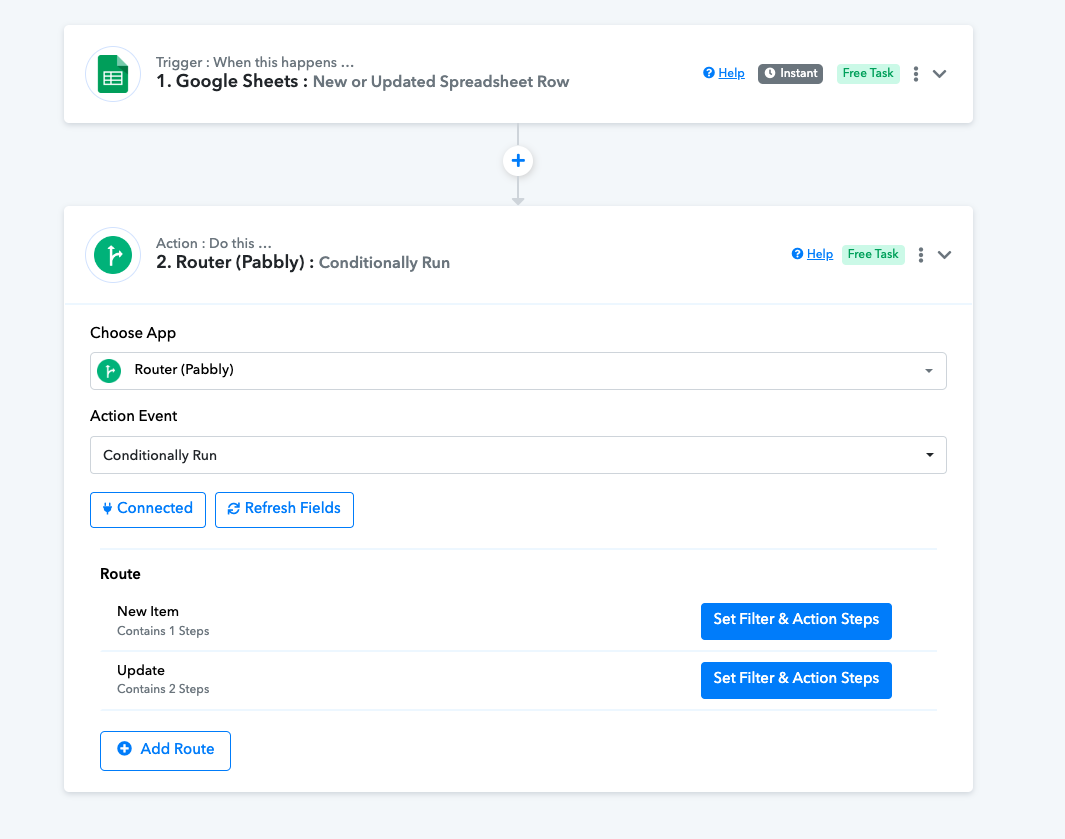Expand the Google Sheets trigger step chevron
This screenshot has width=1065, height=839.
(939, 73)
